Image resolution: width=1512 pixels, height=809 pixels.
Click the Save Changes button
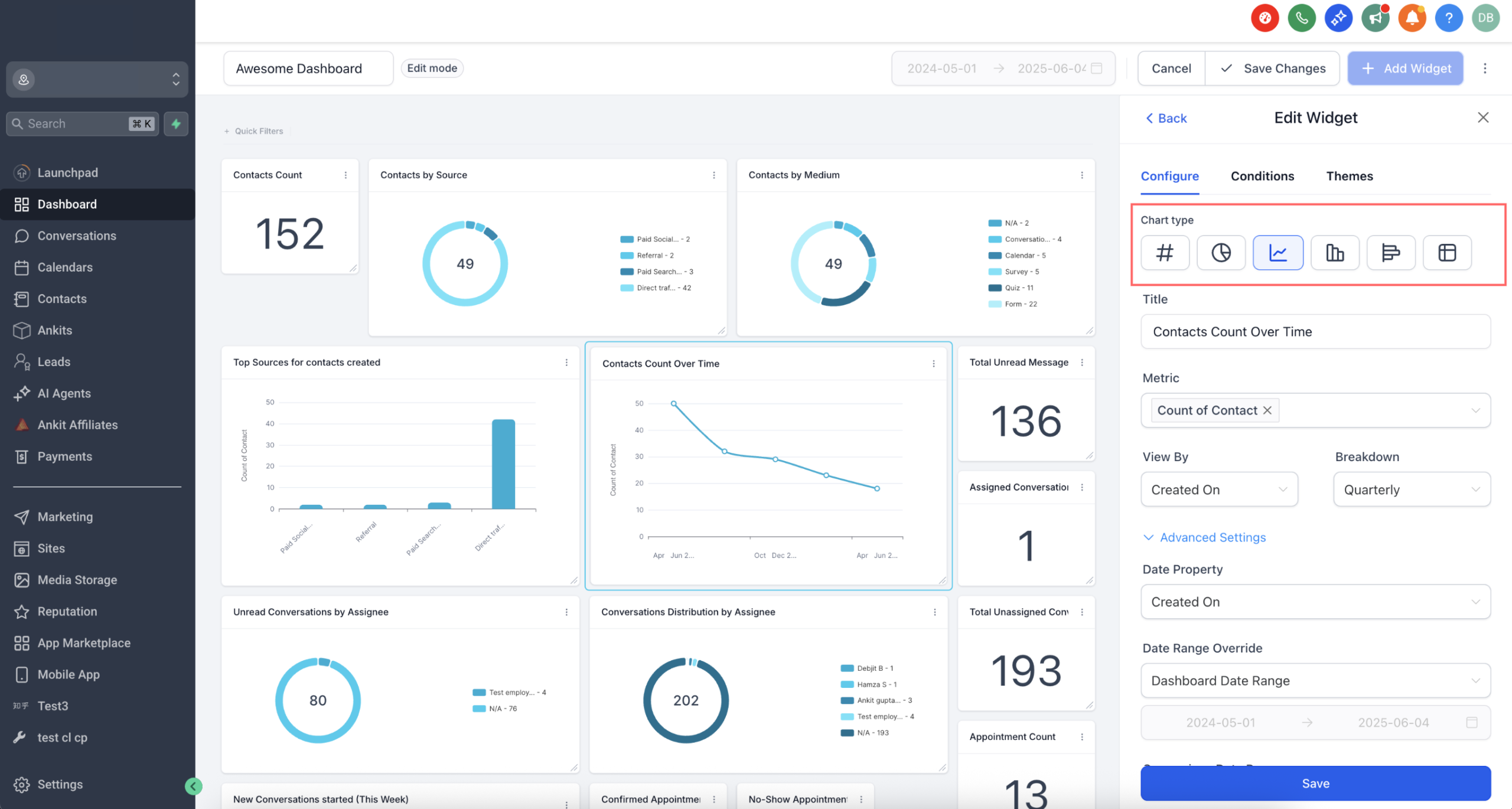tap(1273, 68)
